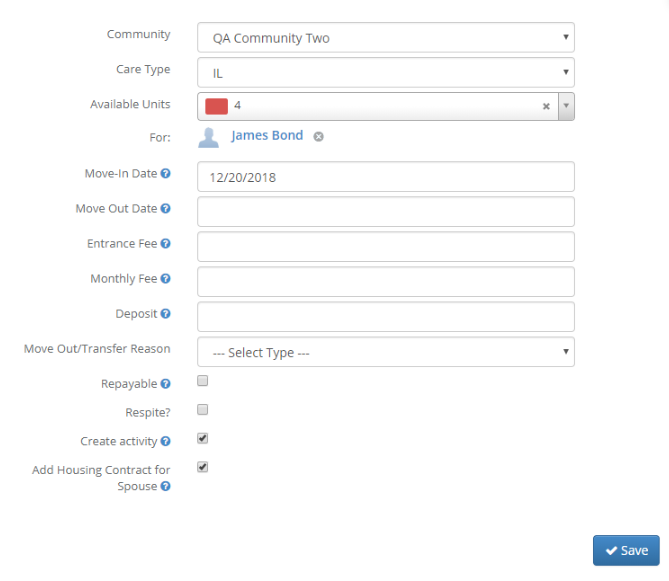The height and width of the screenshot is (581, 669).
Task: Focus the Monthly Fee field
Action: coord(386,282)
